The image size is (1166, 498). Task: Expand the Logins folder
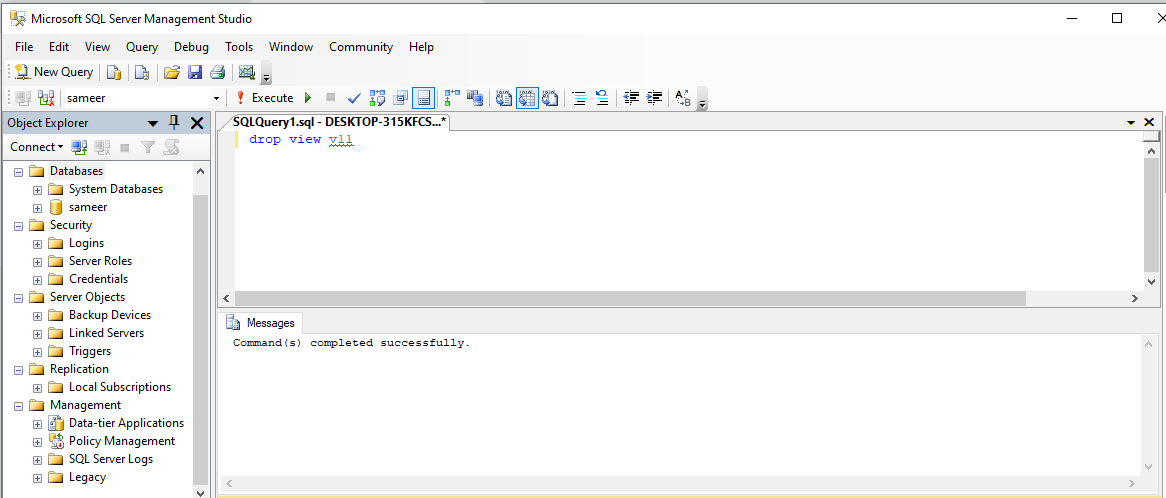point(36,244)
